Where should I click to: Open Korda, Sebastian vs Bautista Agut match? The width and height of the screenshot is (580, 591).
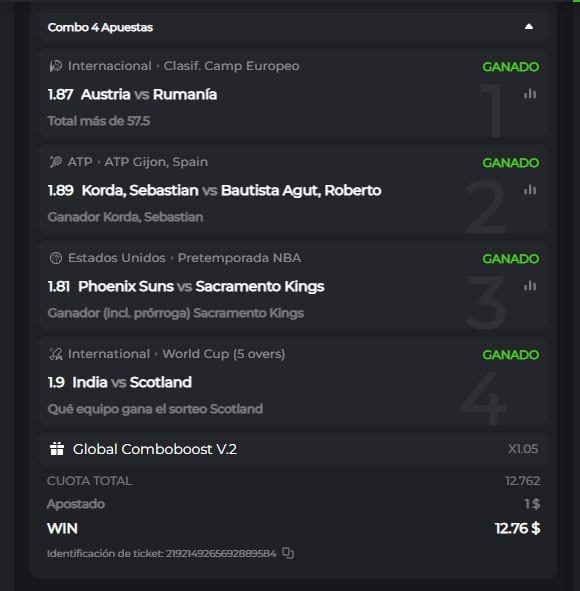click(x=231, y=190)
